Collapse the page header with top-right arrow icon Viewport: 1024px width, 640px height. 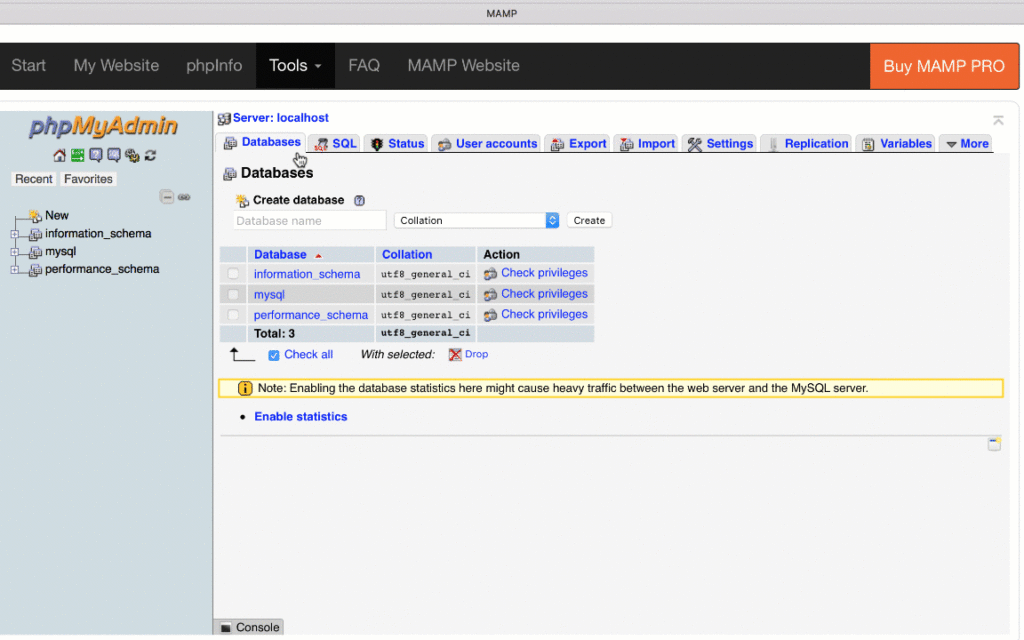(999, 120)
